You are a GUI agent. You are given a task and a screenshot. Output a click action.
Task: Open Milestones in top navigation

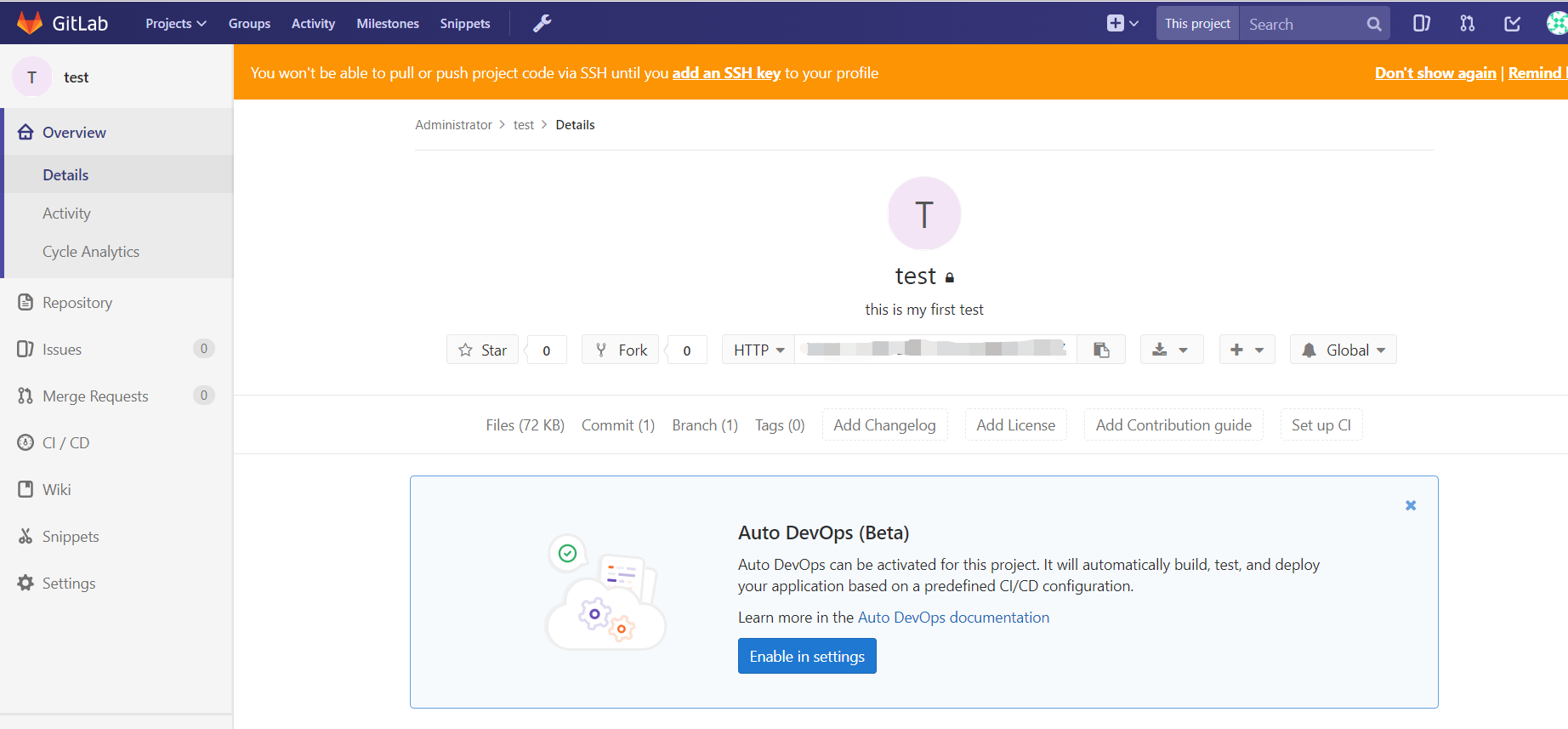point(388,24)
